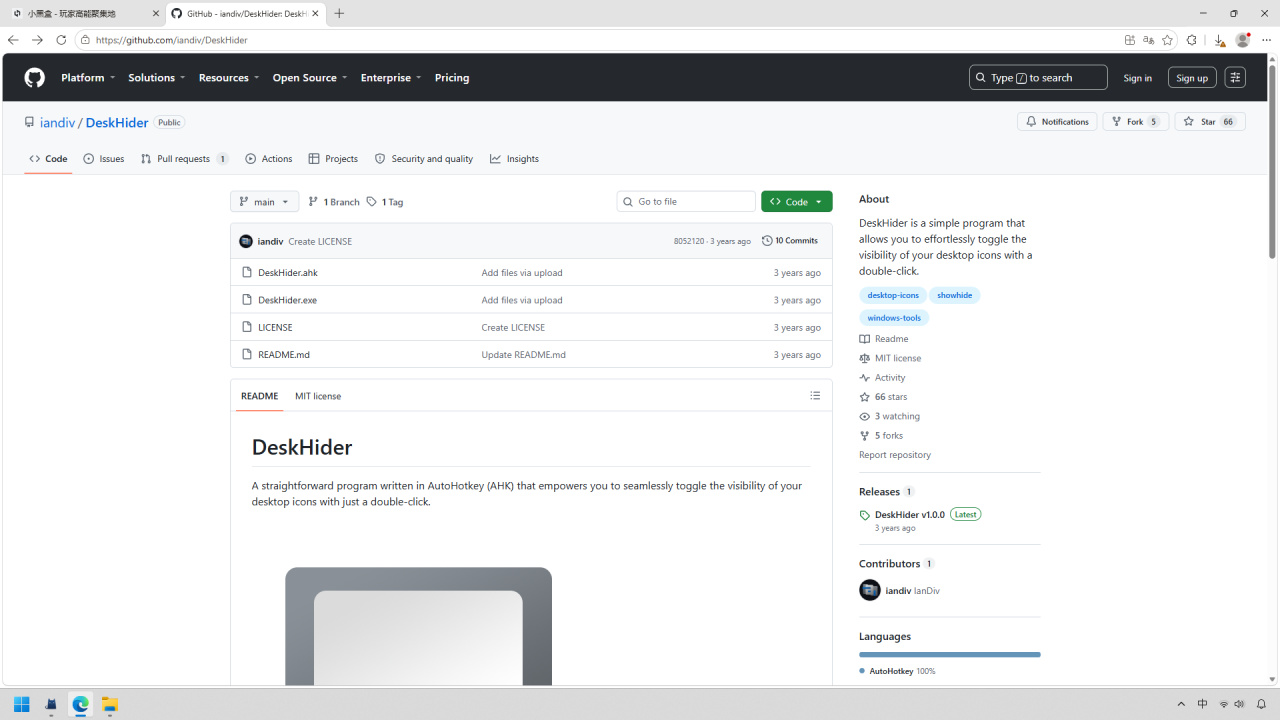1280x720 pixels.
Task: Go forward with the browser forward arrow
Action: 37,40
